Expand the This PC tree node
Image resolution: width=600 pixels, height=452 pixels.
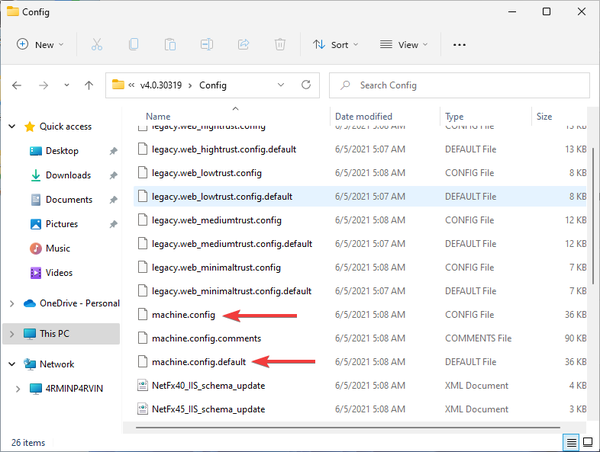[12, 334]
